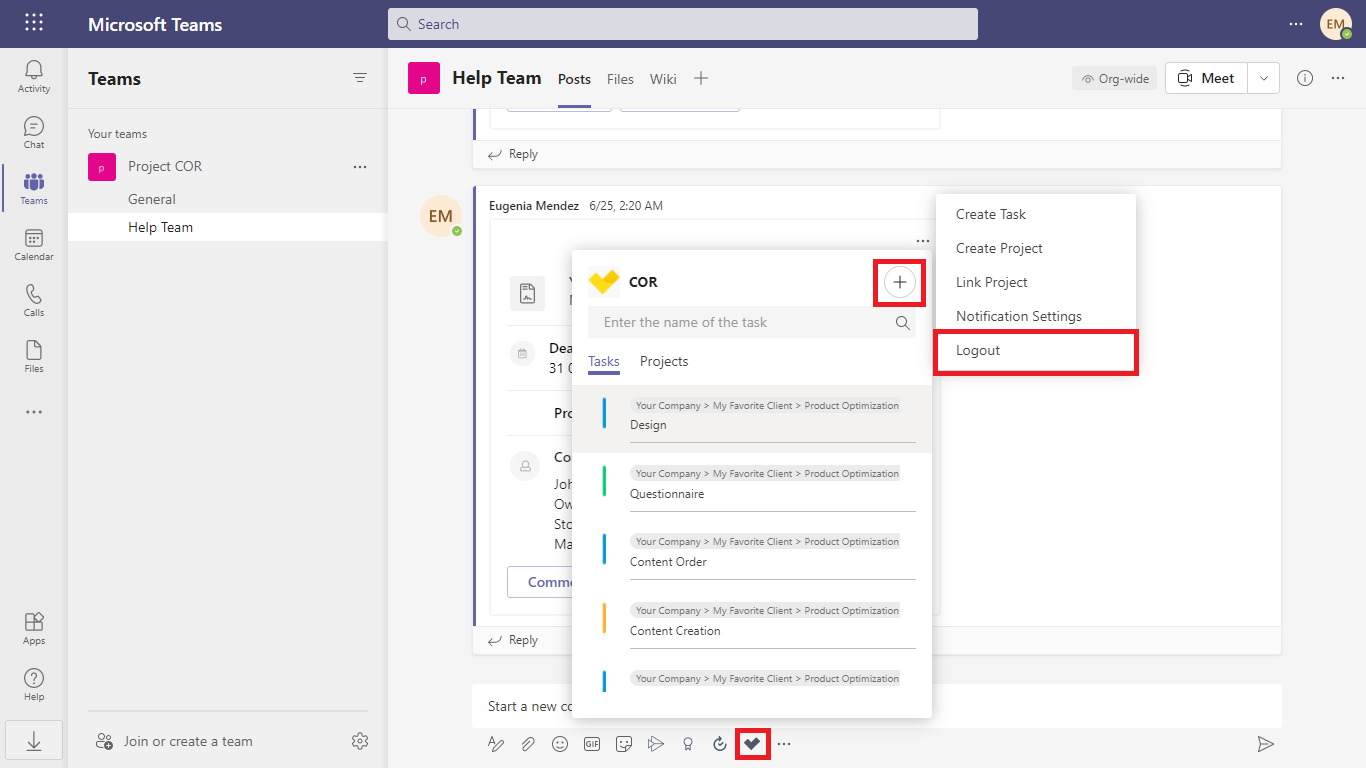Select Teams in the left rail
The width and height of the screenshot is (1366, 768).
34,188
